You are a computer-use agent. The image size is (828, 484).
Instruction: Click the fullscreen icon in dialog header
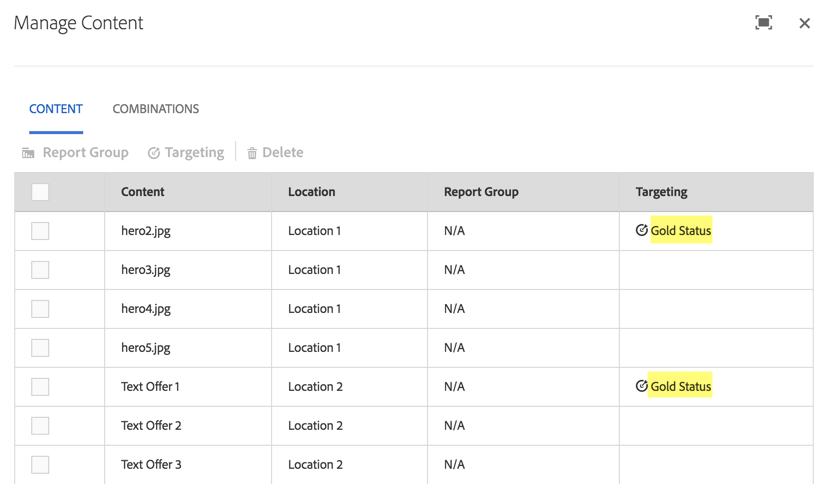click(x=764, y=23)
